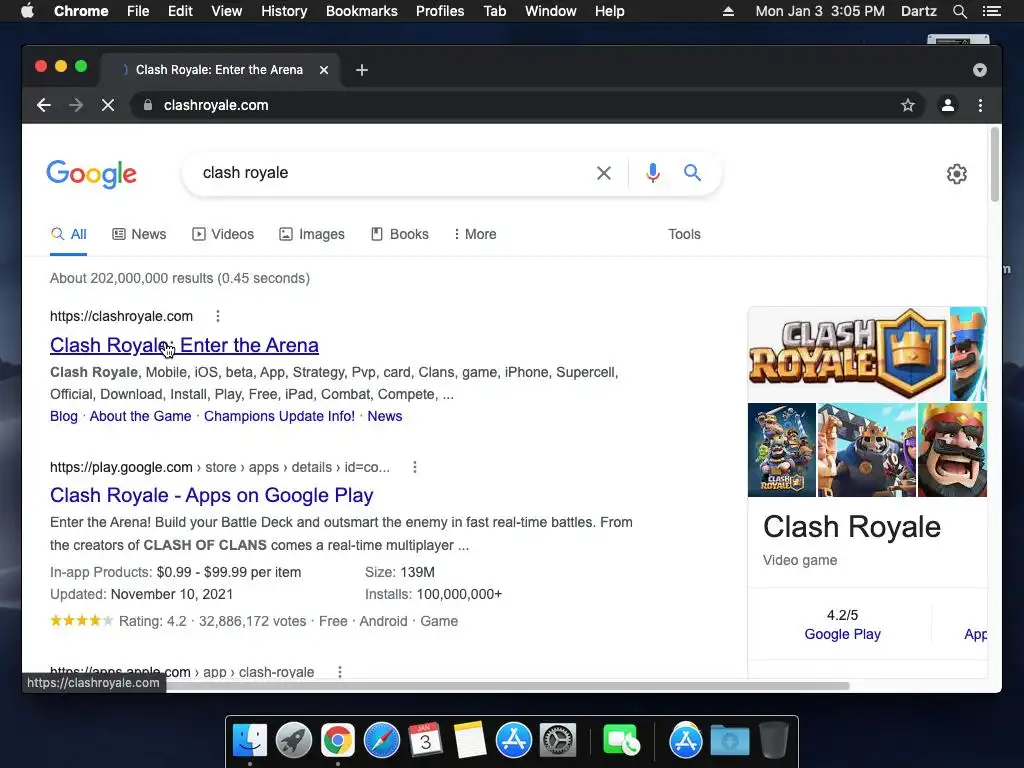Image resolution: width=1024 pixels, height=768 pixels.
Task: Open Notes from the Dock
Action: click(x=470, y=741)
